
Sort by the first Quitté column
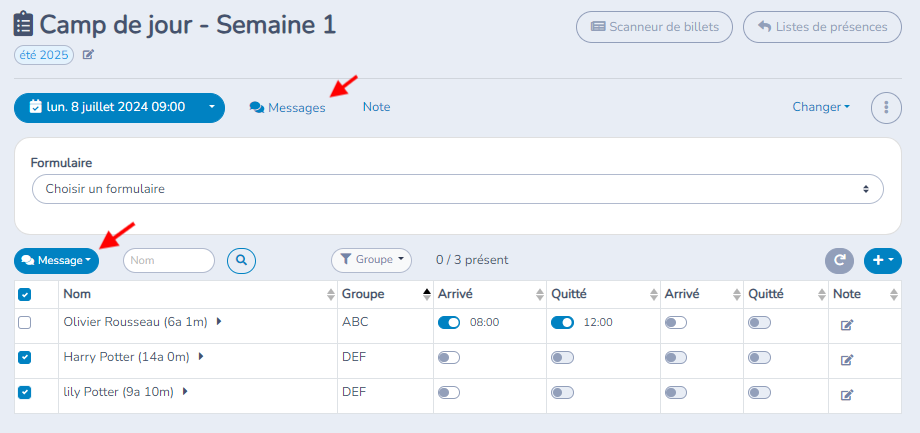[654, 295]
